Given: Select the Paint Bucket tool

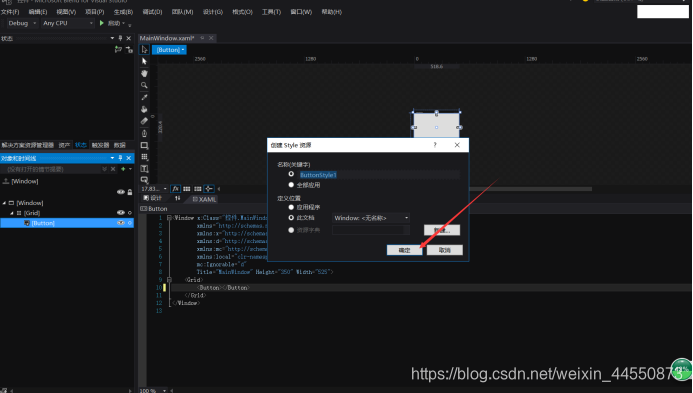Looking at the screenshot, I should (144, 109).
